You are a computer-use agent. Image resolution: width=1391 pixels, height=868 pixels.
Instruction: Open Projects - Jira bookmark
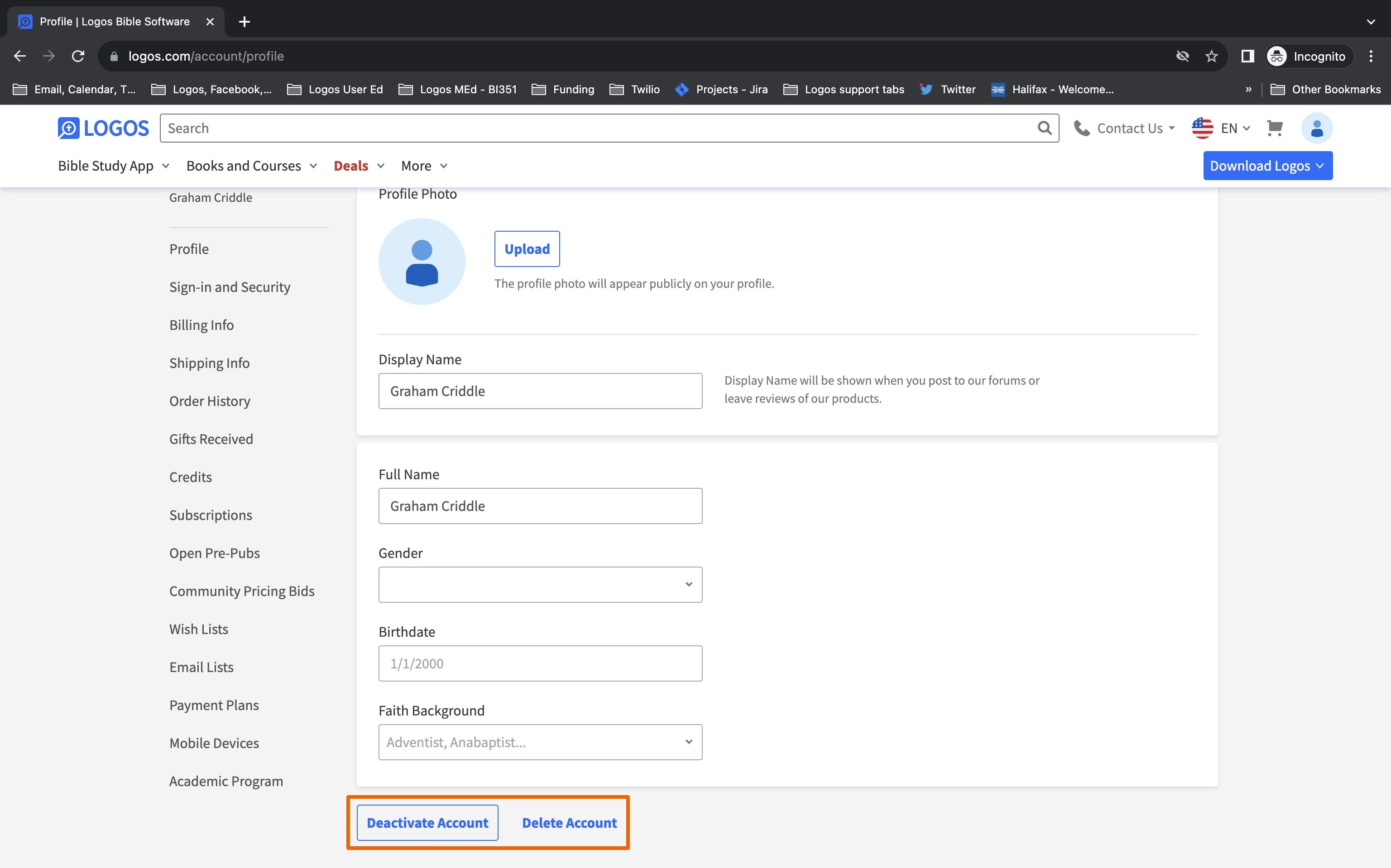pyautogui.click(x=721, y=89)
